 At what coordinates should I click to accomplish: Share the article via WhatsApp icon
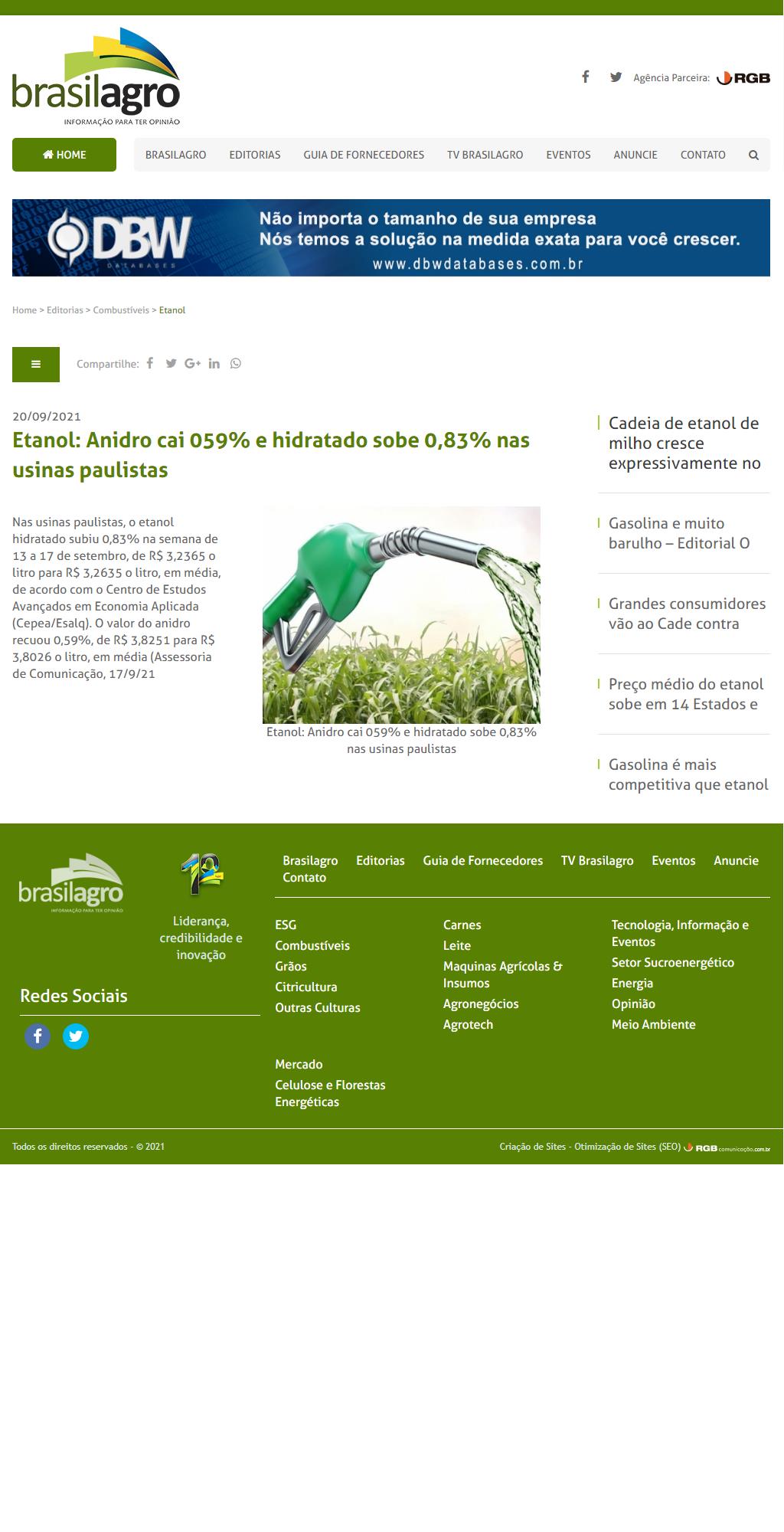coord(236,363)
